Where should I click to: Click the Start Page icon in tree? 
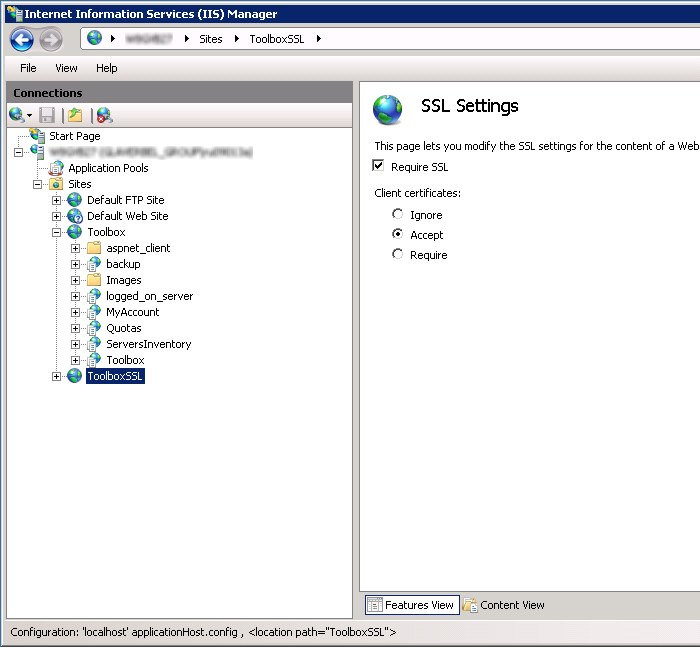click(x=38, y=136)
